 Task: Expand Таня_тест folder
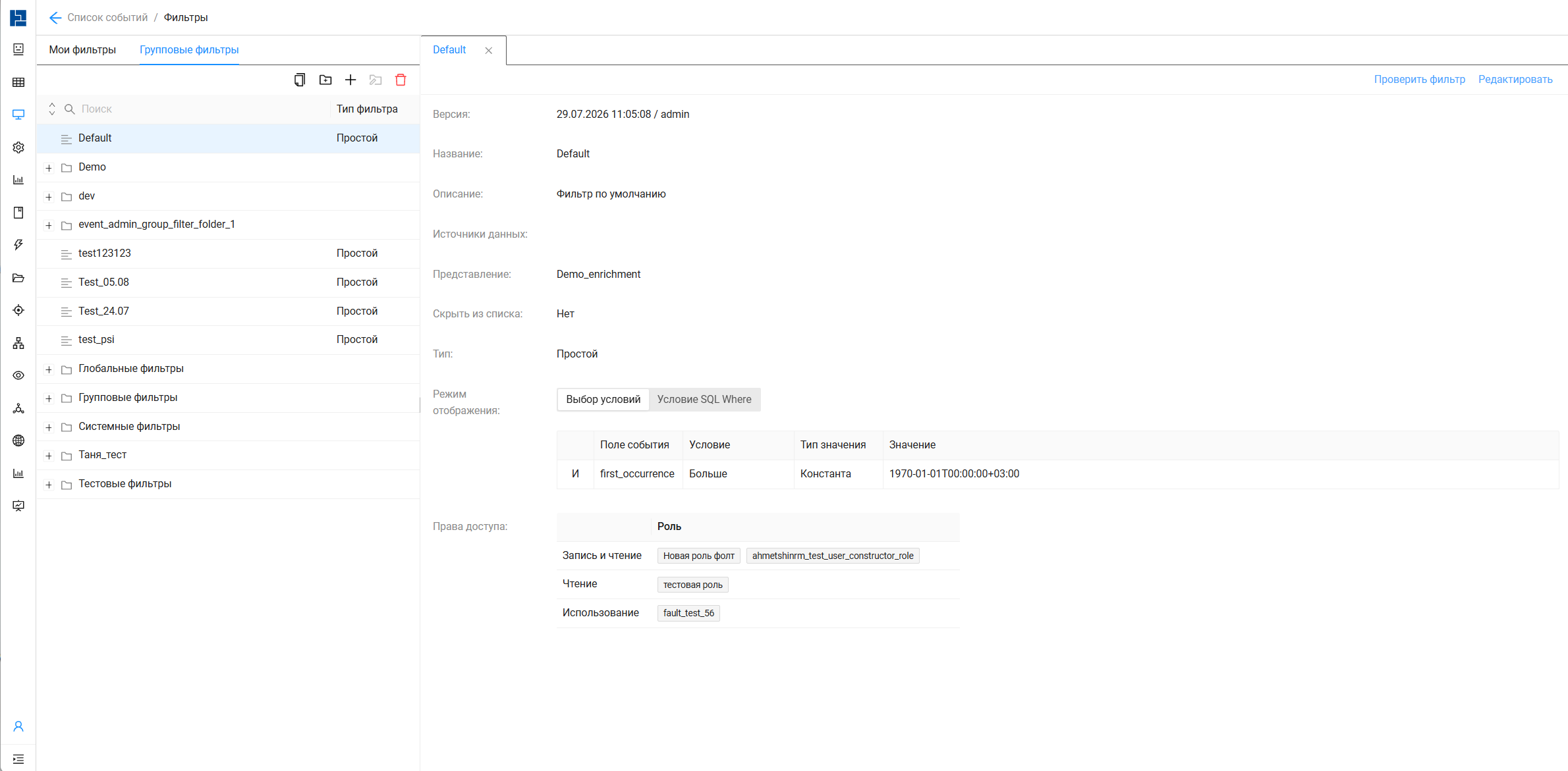[49, 456]
